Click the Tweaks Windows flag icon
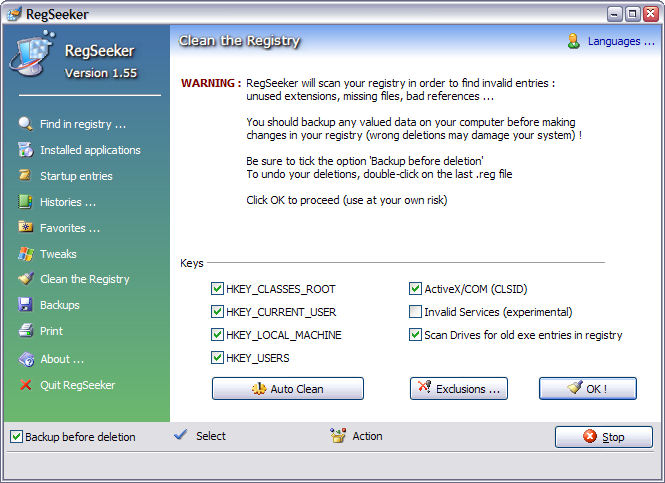 [x=26, y=254]
